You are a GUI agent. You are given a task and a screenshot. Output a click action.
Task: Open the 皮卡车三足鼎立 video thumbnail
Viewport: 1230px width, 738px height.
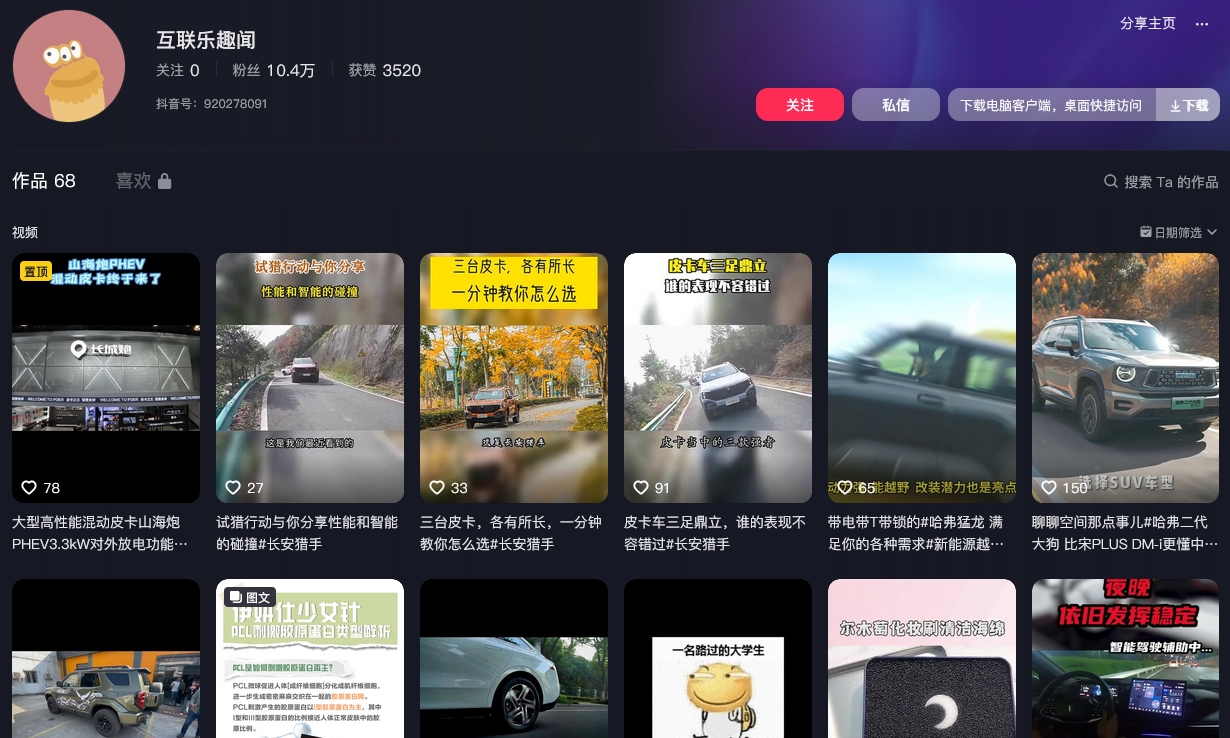tap(718, 378)
